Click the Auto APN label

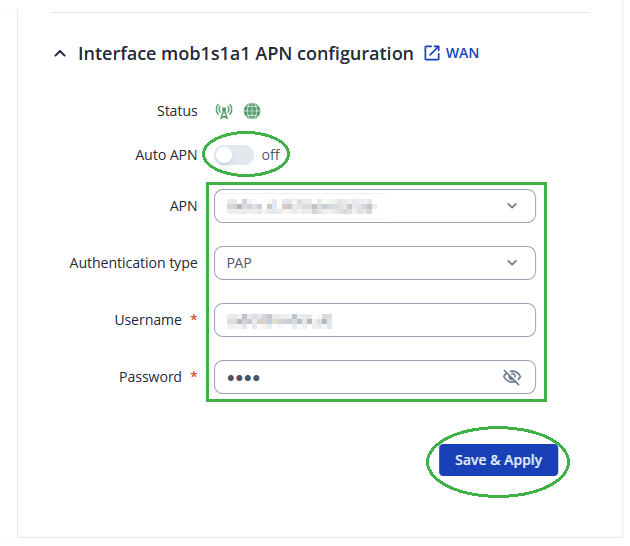[166, 155]
